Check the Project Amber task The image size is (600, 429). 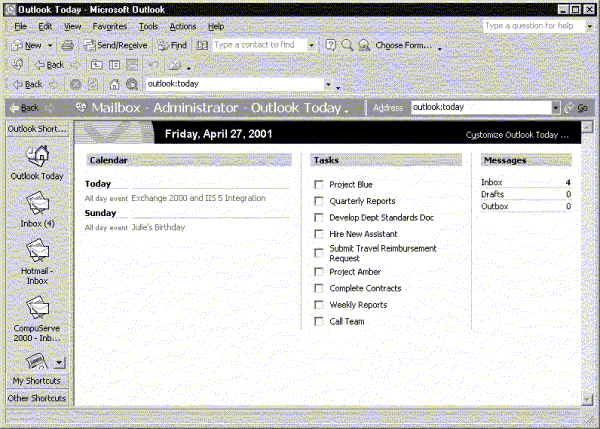(318, 272)
